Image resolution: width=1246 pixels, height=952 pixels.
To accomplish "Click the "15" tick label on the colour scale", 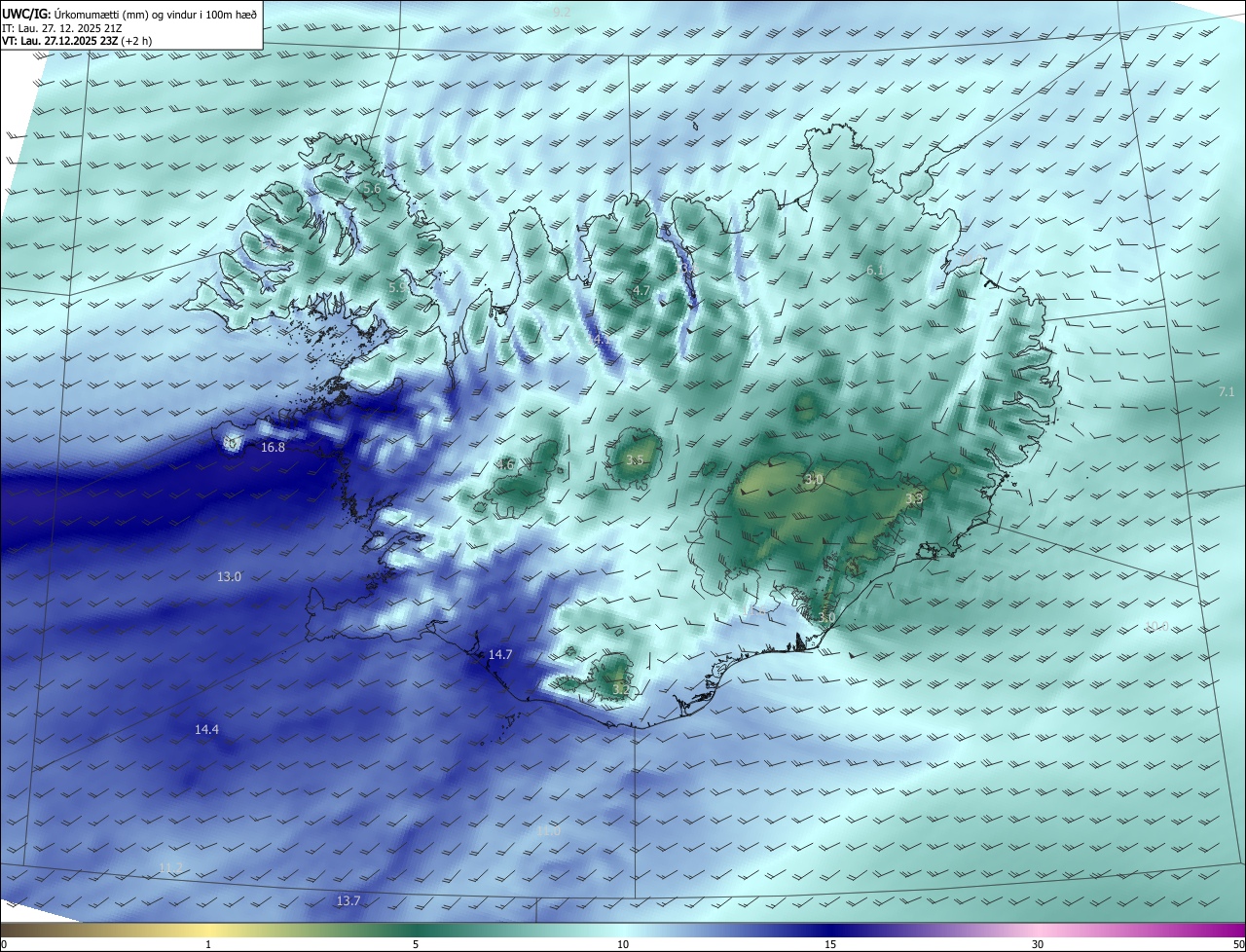I will [x=830, y=944].
